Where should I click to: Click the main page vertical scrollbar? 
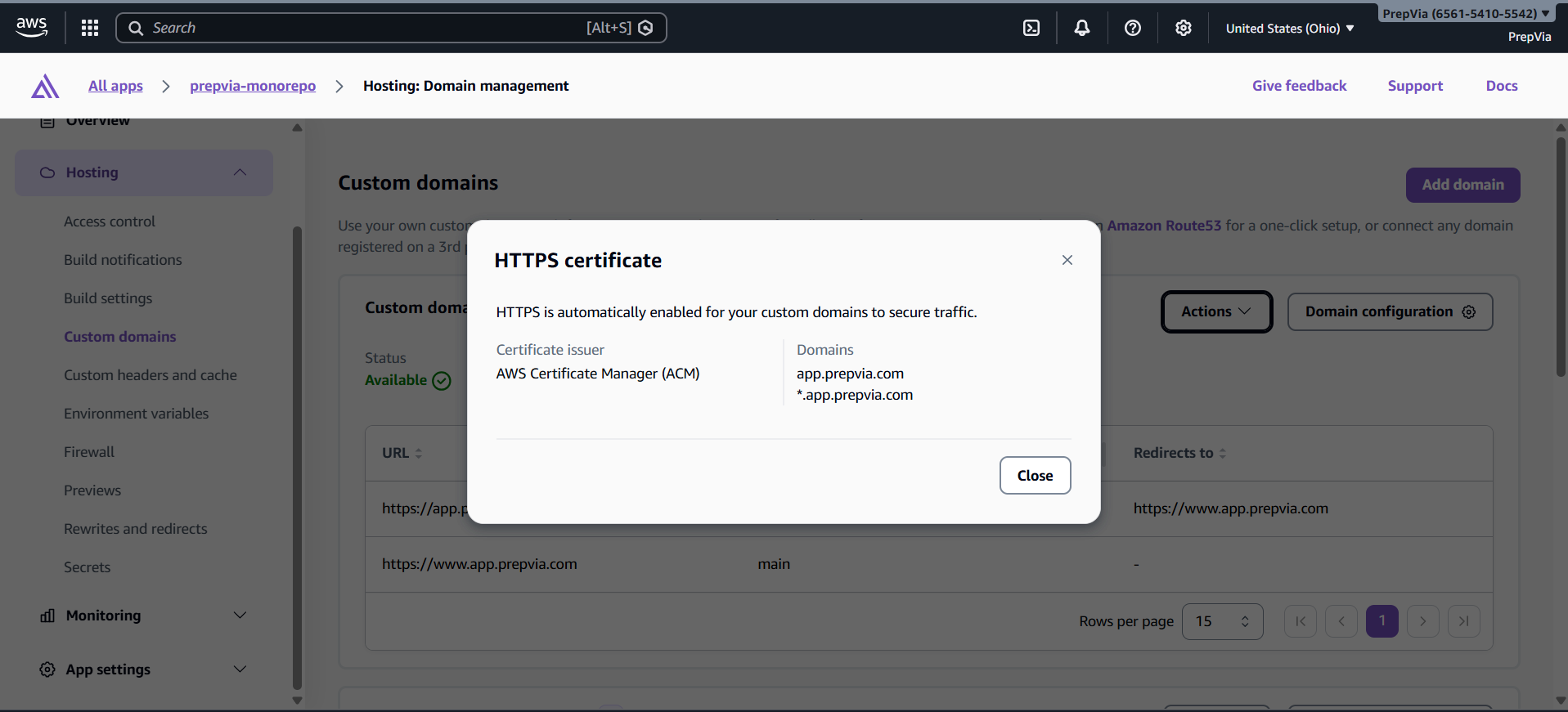1561,256
